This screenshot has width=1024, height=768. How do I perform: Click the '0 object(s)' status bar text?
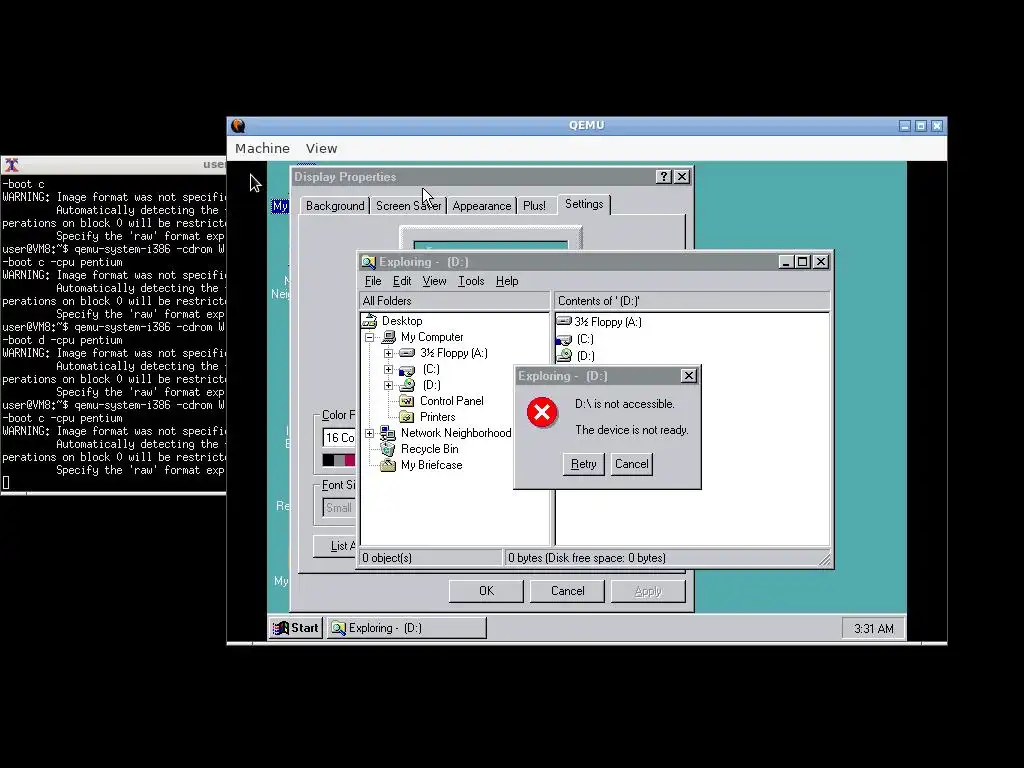click(387, 558)
